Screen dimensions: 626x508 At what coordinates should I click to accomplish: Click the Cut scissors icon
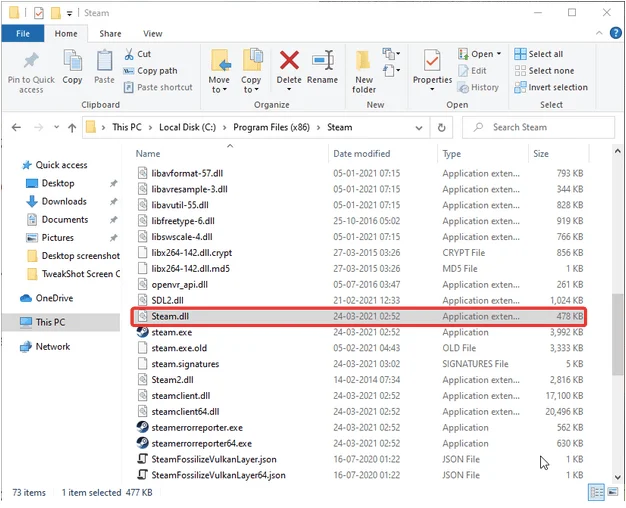point(129,54)
